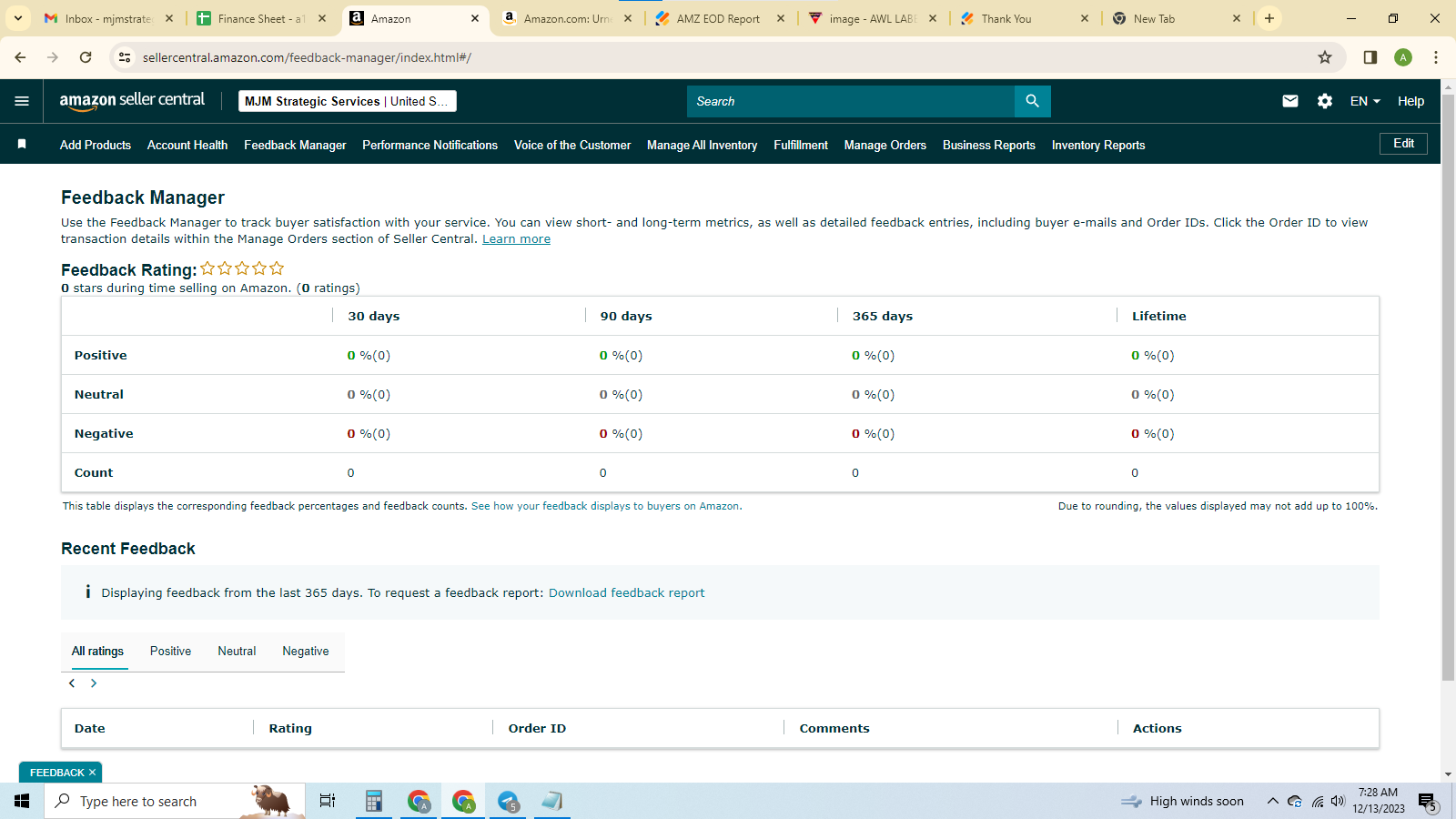Click the Learn more link
1456x819 pixels.
point(516,238)
